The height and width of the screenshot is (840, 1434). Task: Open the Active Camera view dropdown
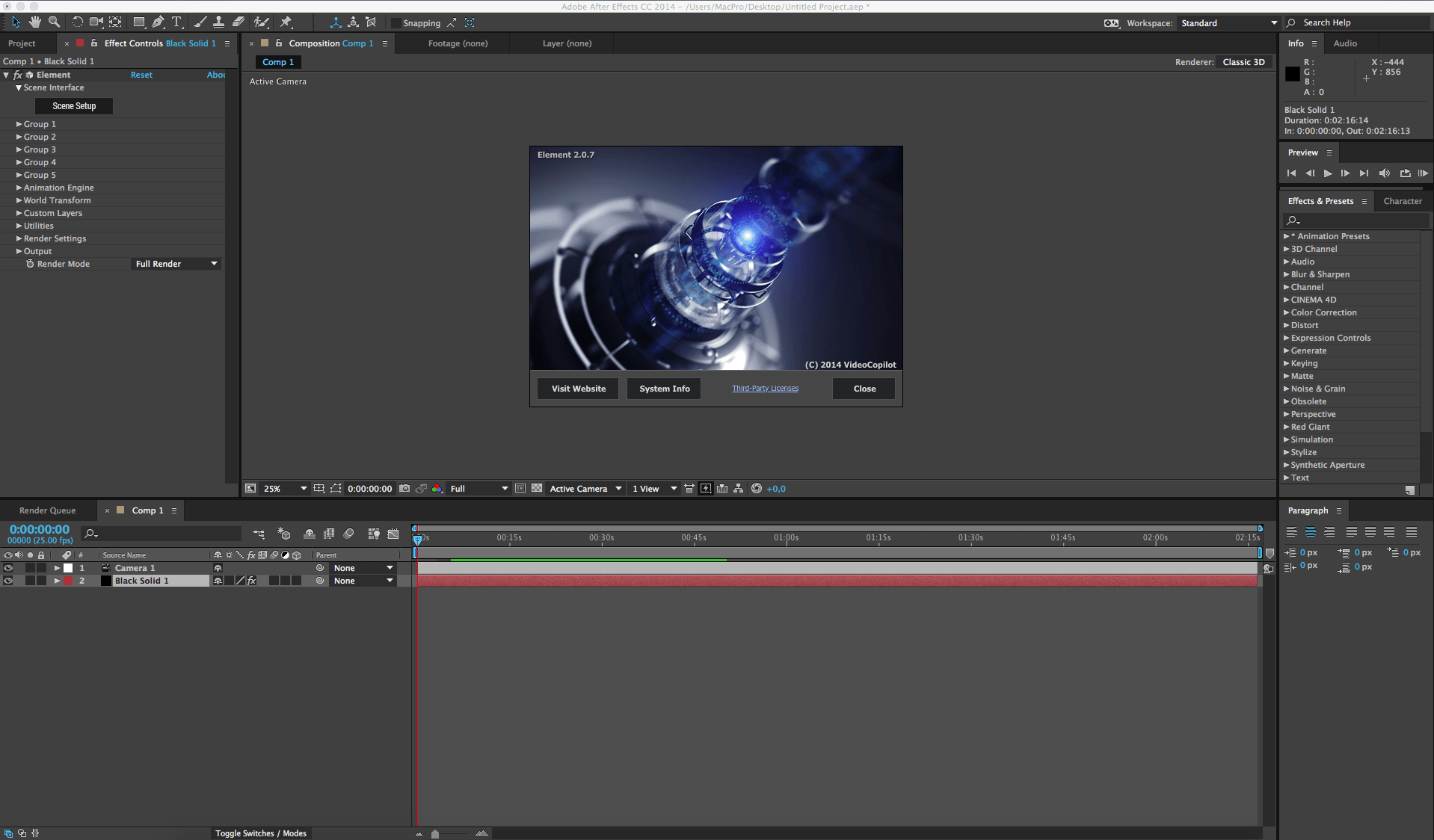click(x=585, y=489)
